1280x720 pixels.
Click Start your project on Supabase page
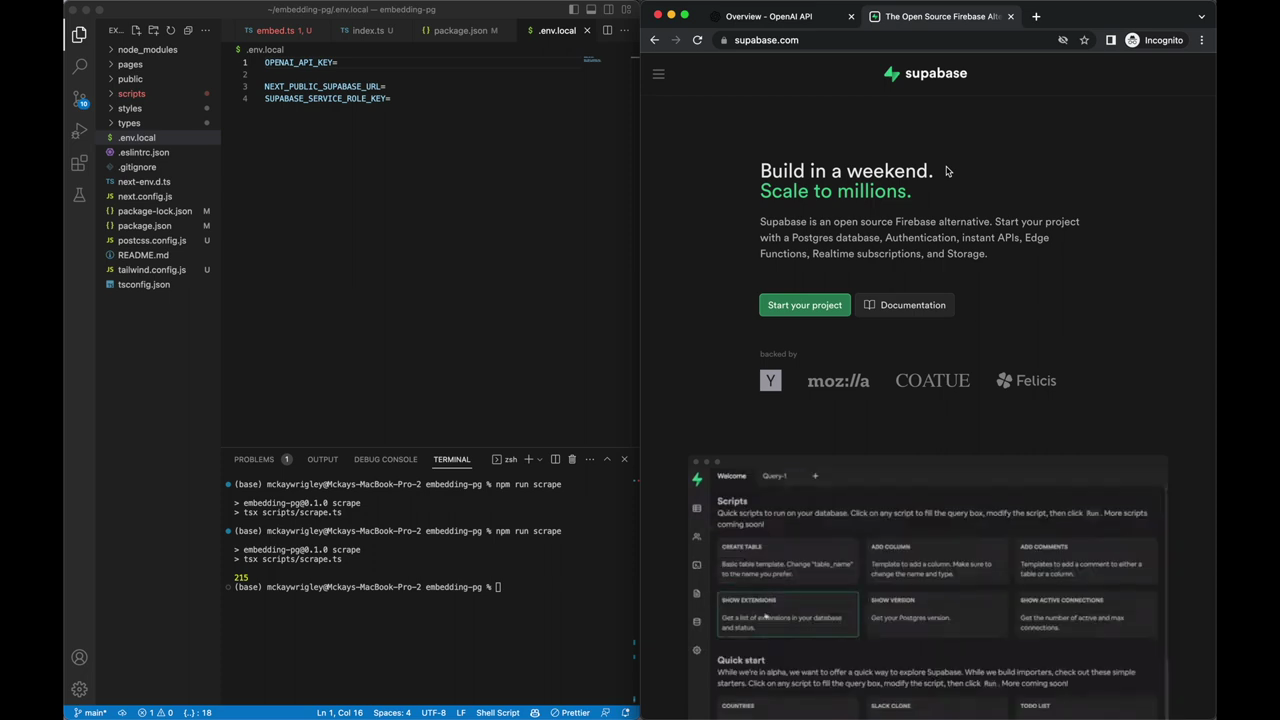click(x=805, y=305)
